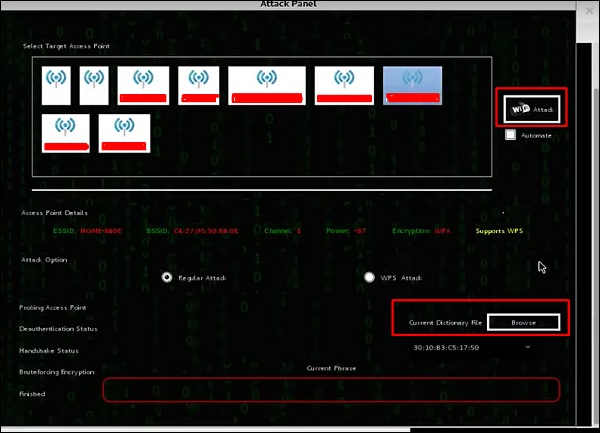The width and height of the screenshot is (600, 433).
Task: Click the Attack Option heading
Action: tap(44, 260)
